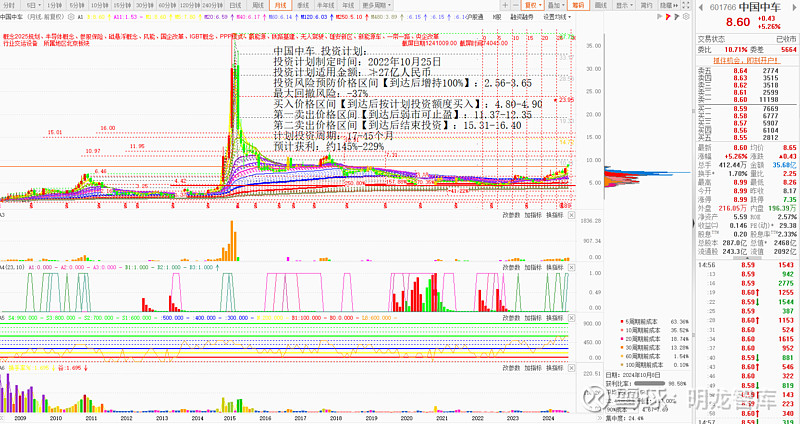Switch to 周线 weekly chart
This screenshot has height=424, width=800.
pyautogui.click(x=258, y=5)
